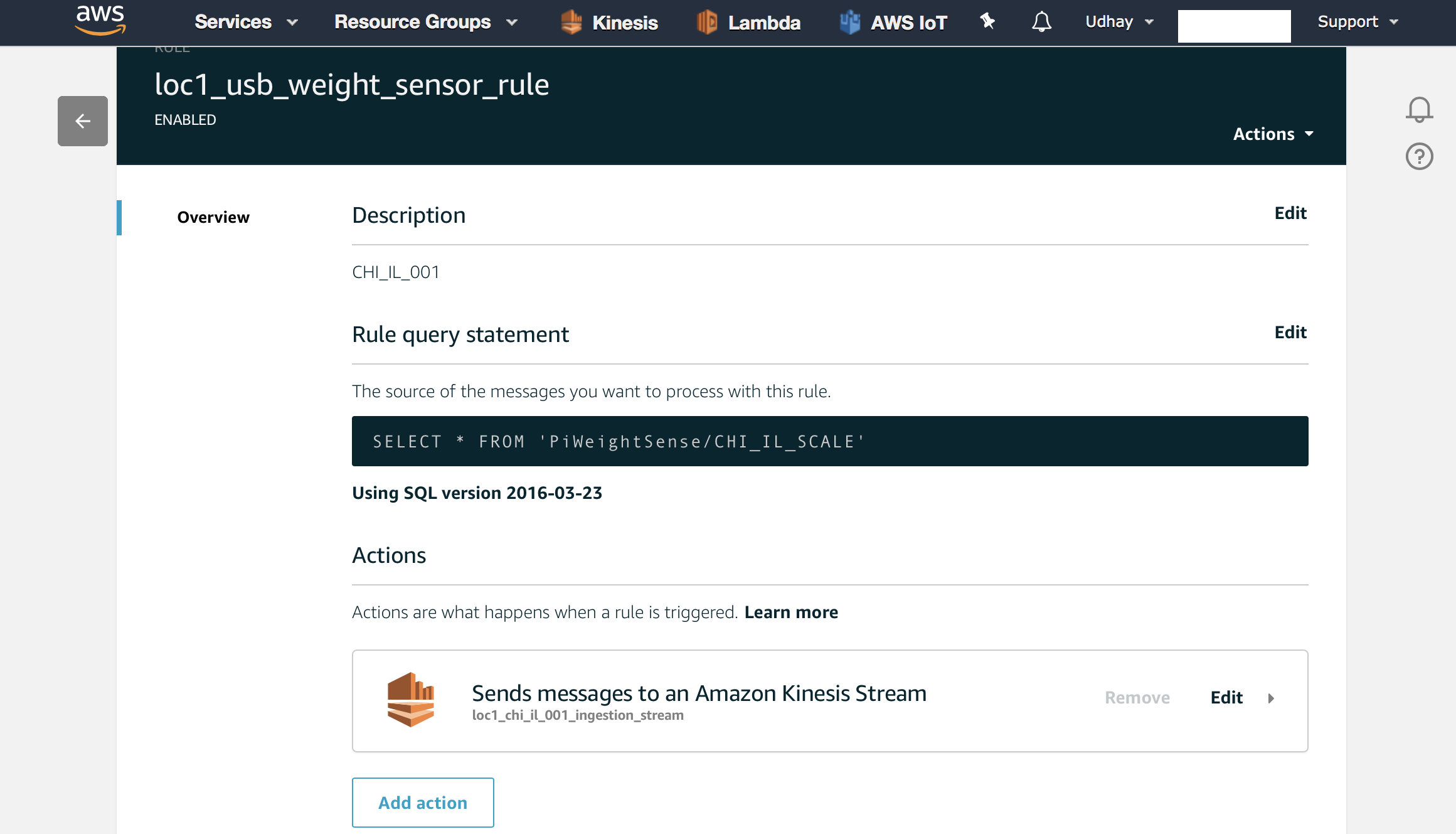This screenshot has width=1456, height=834.
Task: Expand the Kinesis action chevron arrow
Action: pos(1271,698)
